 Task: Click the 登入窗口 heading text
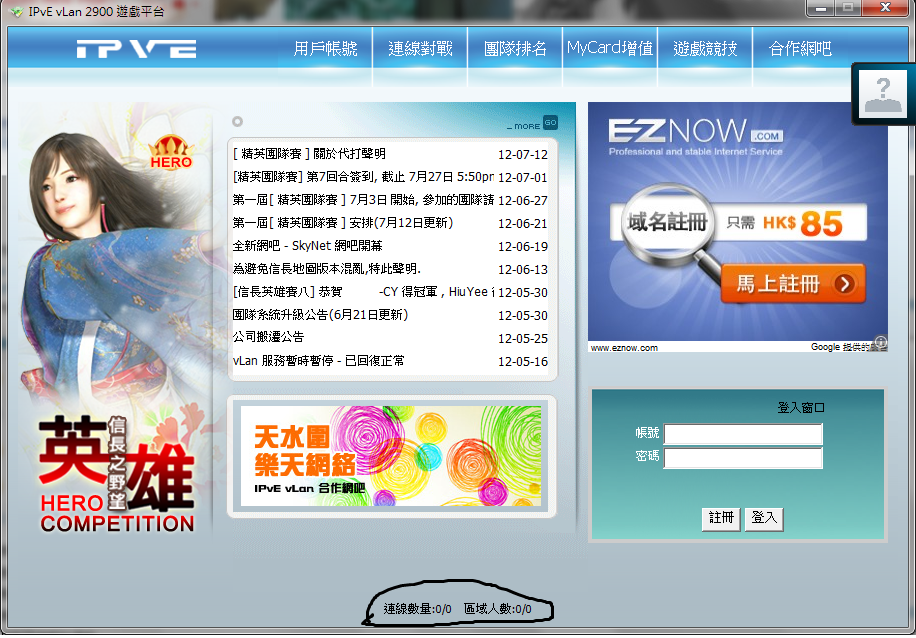[x=800, y=408]
